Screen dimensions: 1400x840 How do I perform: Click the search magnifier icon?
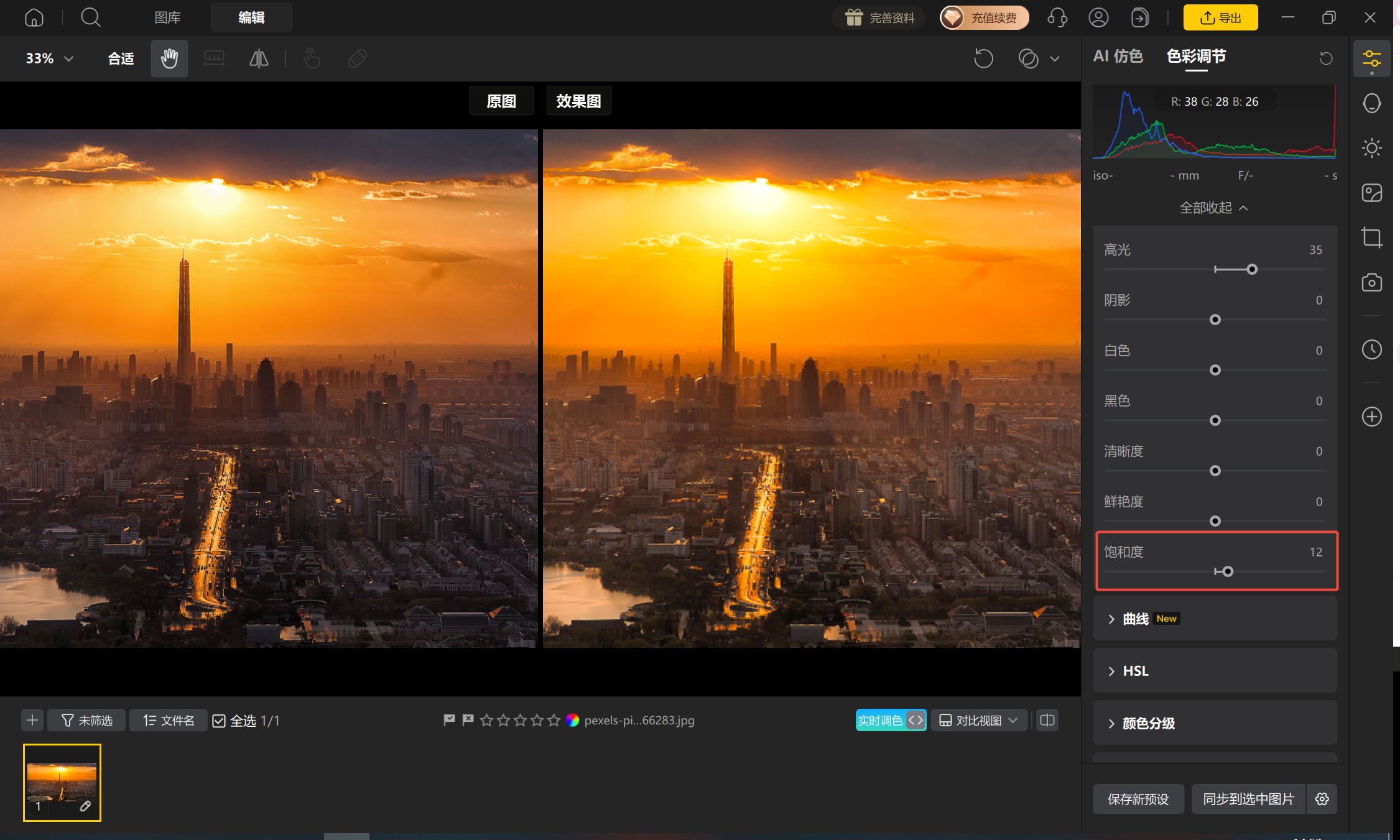[91, 17]
